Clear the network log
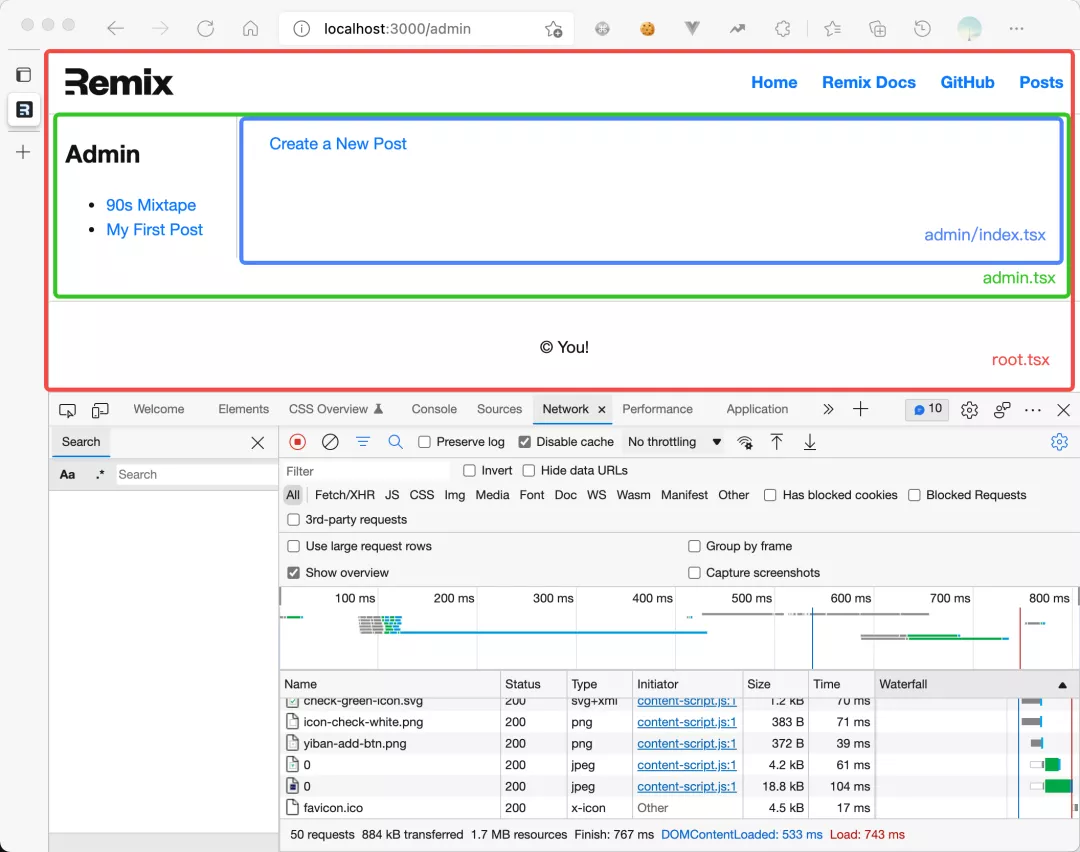The image size is (1080, 852). click(330, 441)
